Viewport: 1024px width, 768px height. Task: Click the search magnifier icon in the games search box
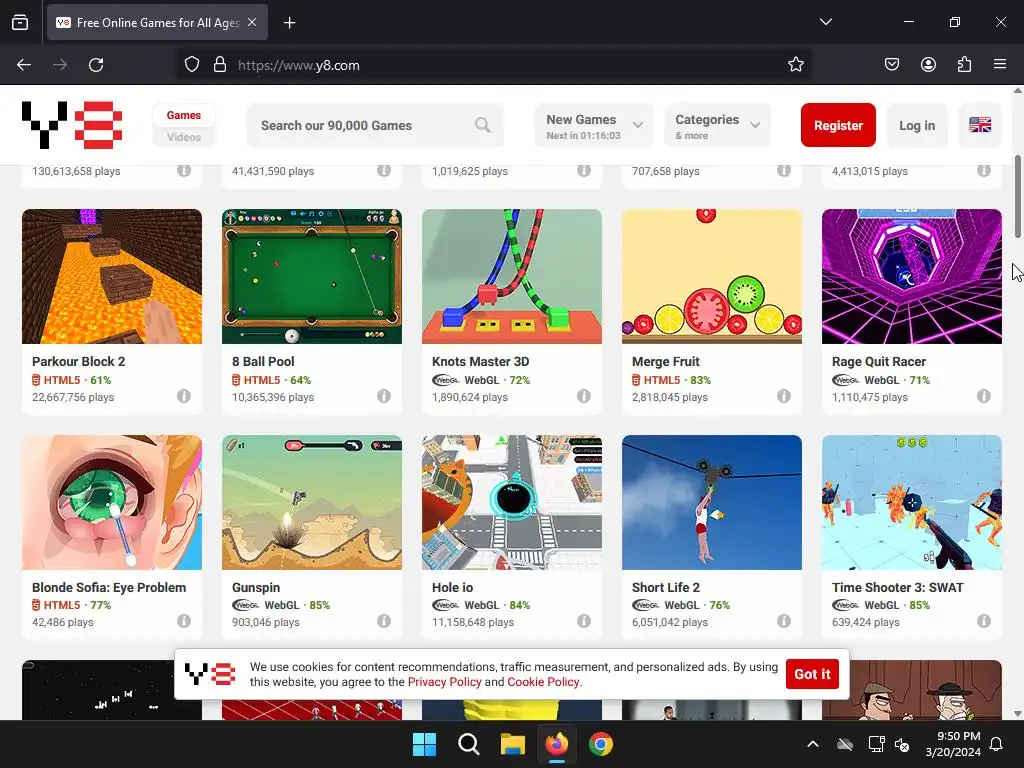483,125
